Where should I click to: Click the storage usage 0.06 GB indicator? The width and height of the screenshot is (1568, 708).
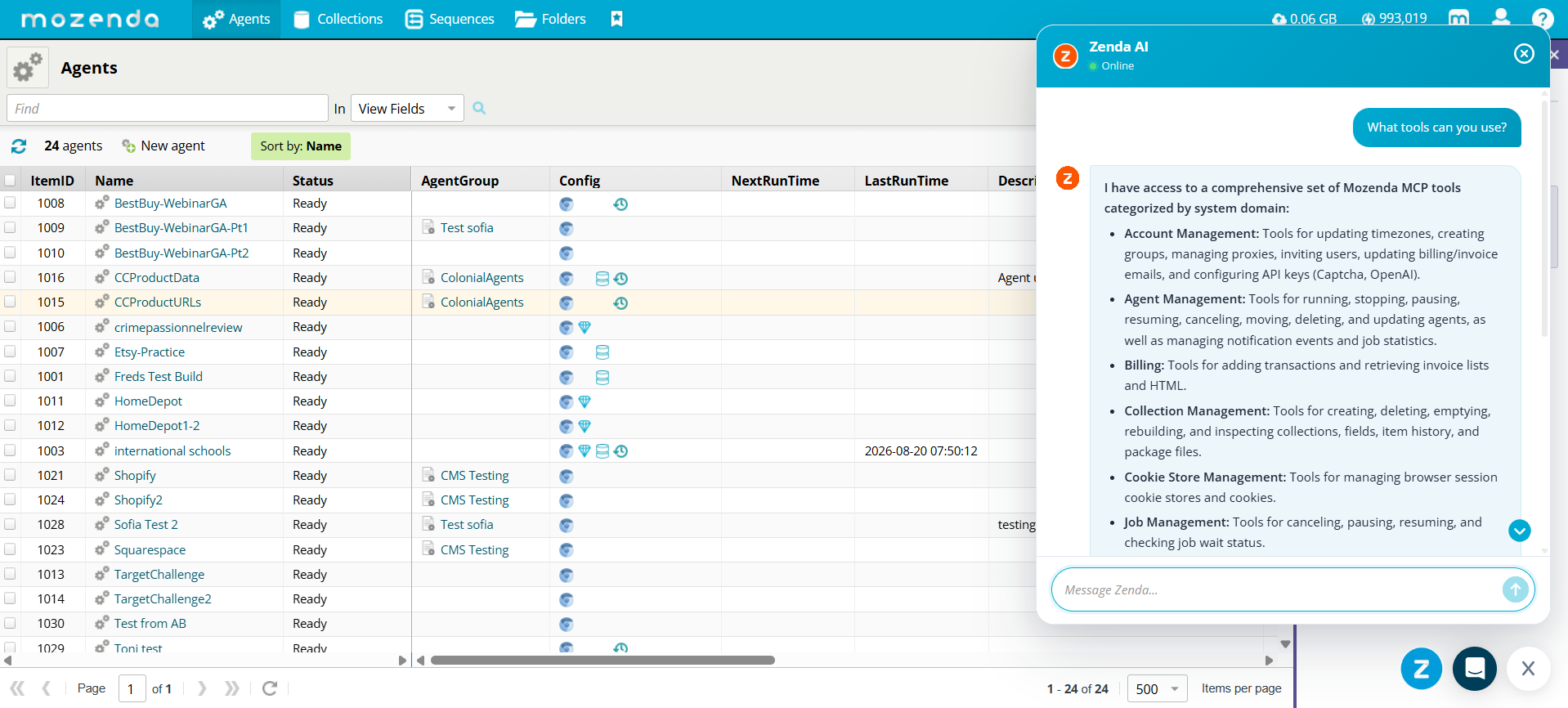(x=1305, y=19)
